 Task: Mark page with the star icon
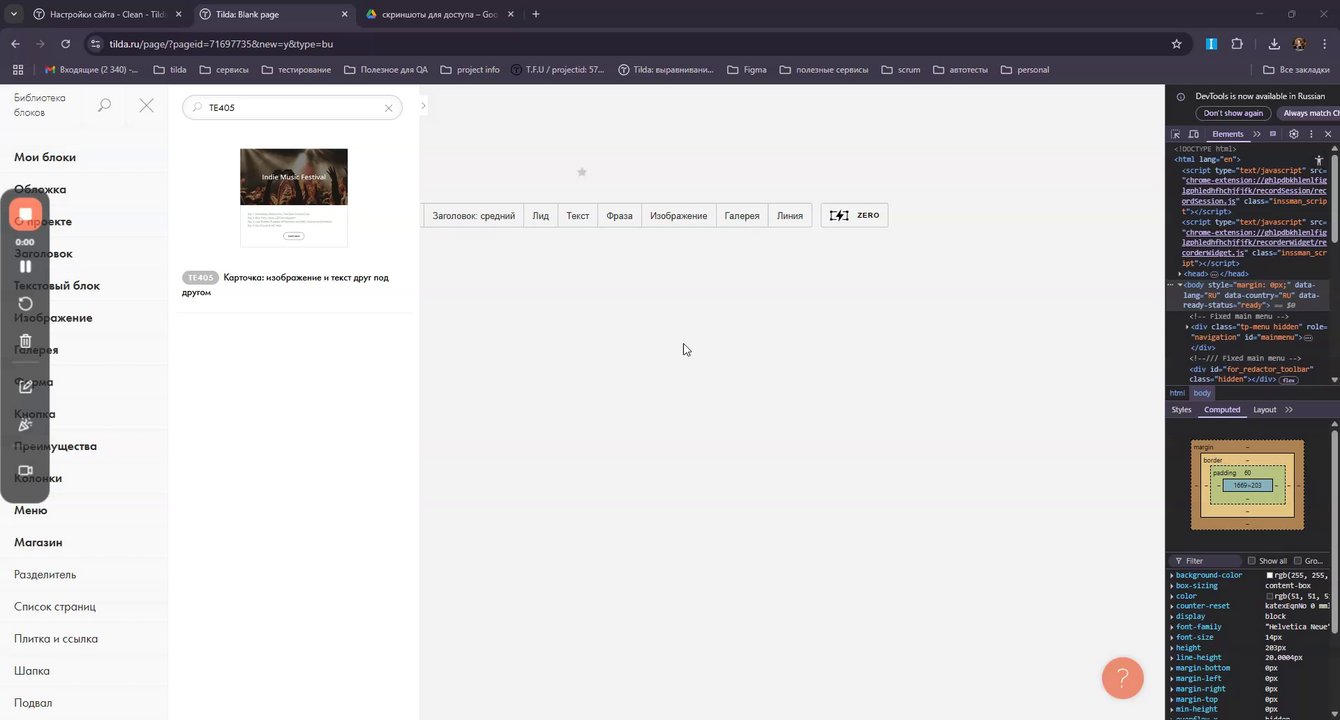582,172
